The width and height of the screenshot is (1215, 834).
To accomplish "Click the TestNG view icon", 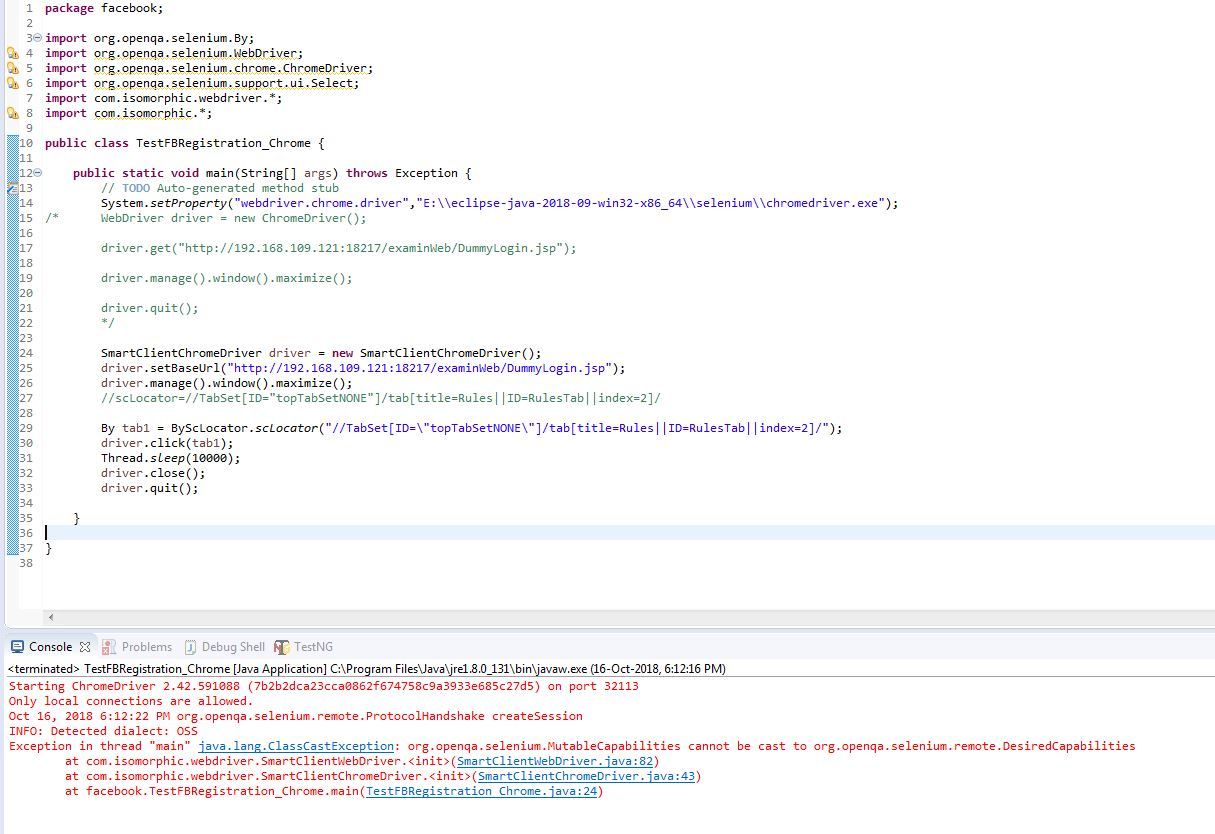I will [282, 647].
